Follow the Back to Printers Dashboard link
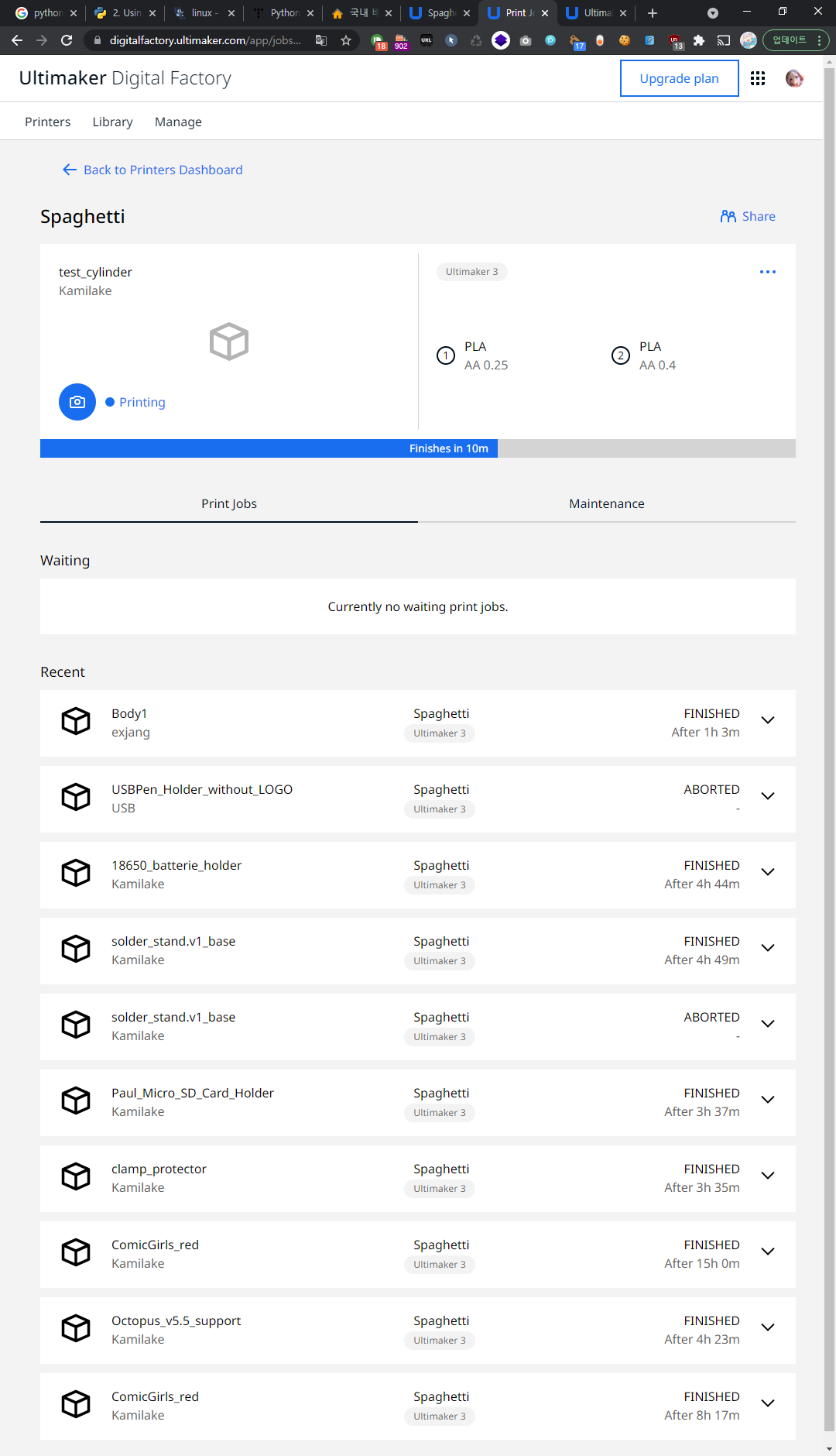 (x=163, y=170)
